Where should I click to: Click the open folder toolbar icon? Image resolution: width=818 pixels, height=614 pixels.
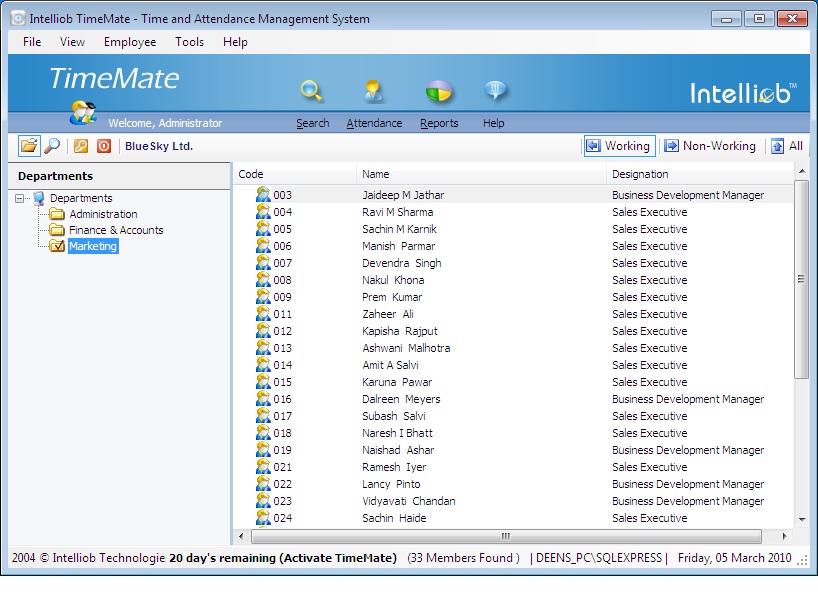point(29,146)
